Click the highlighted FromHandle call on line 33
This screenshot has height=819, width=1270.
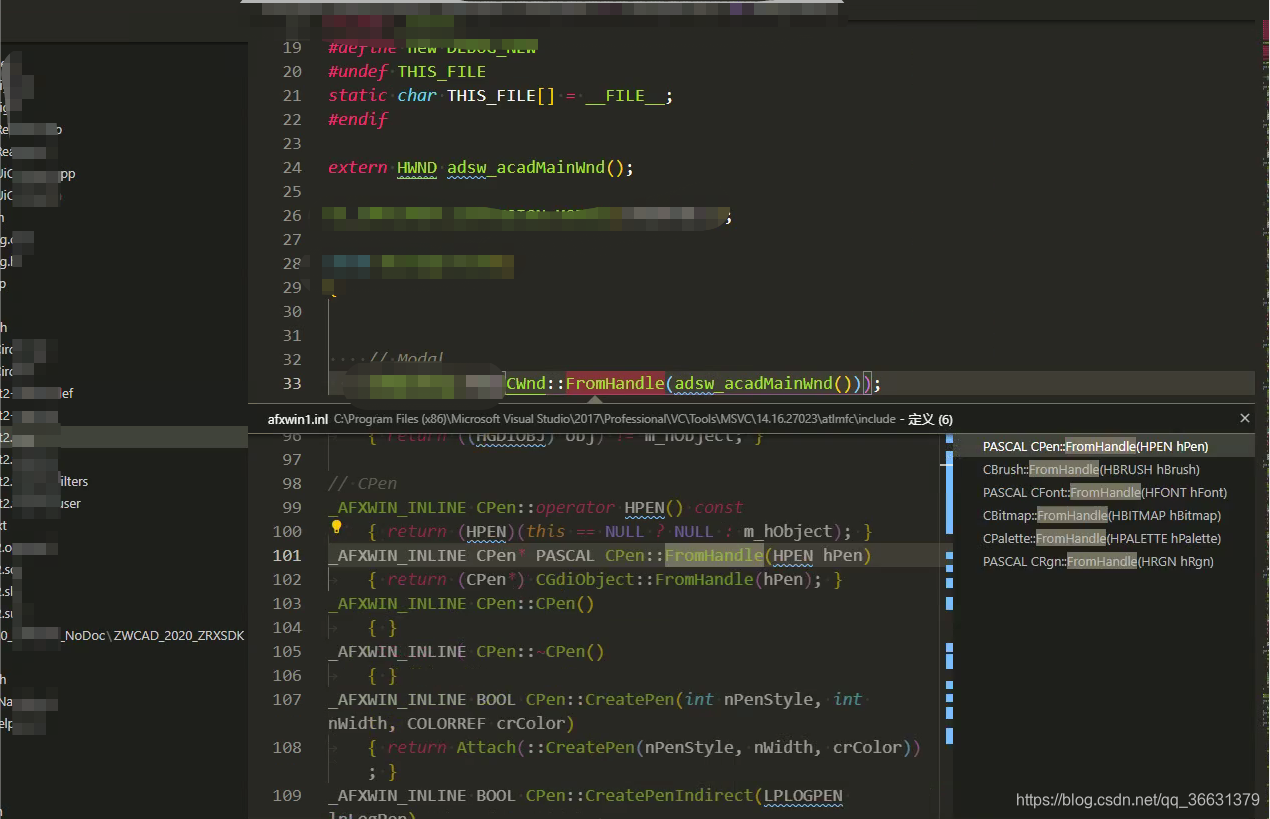615,384
